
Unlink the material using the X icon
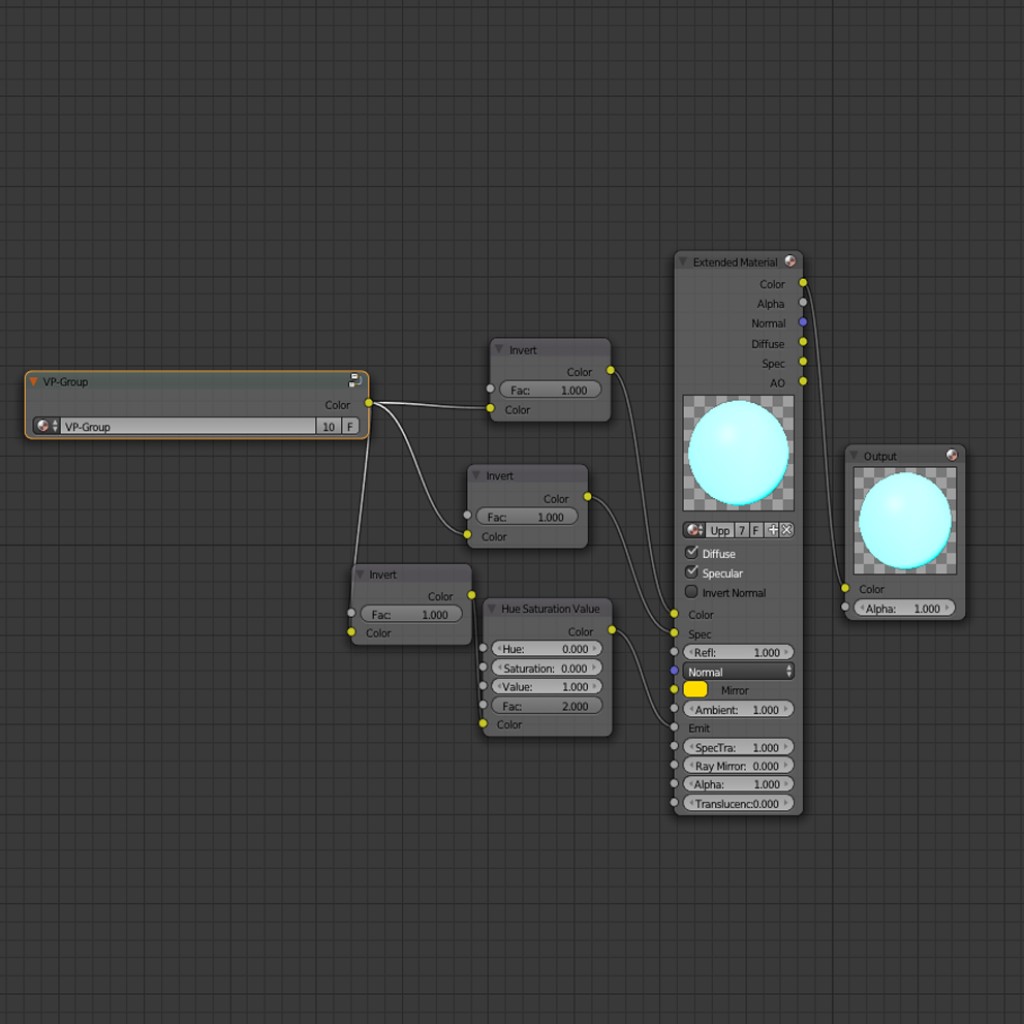click(x=787, y=529)
